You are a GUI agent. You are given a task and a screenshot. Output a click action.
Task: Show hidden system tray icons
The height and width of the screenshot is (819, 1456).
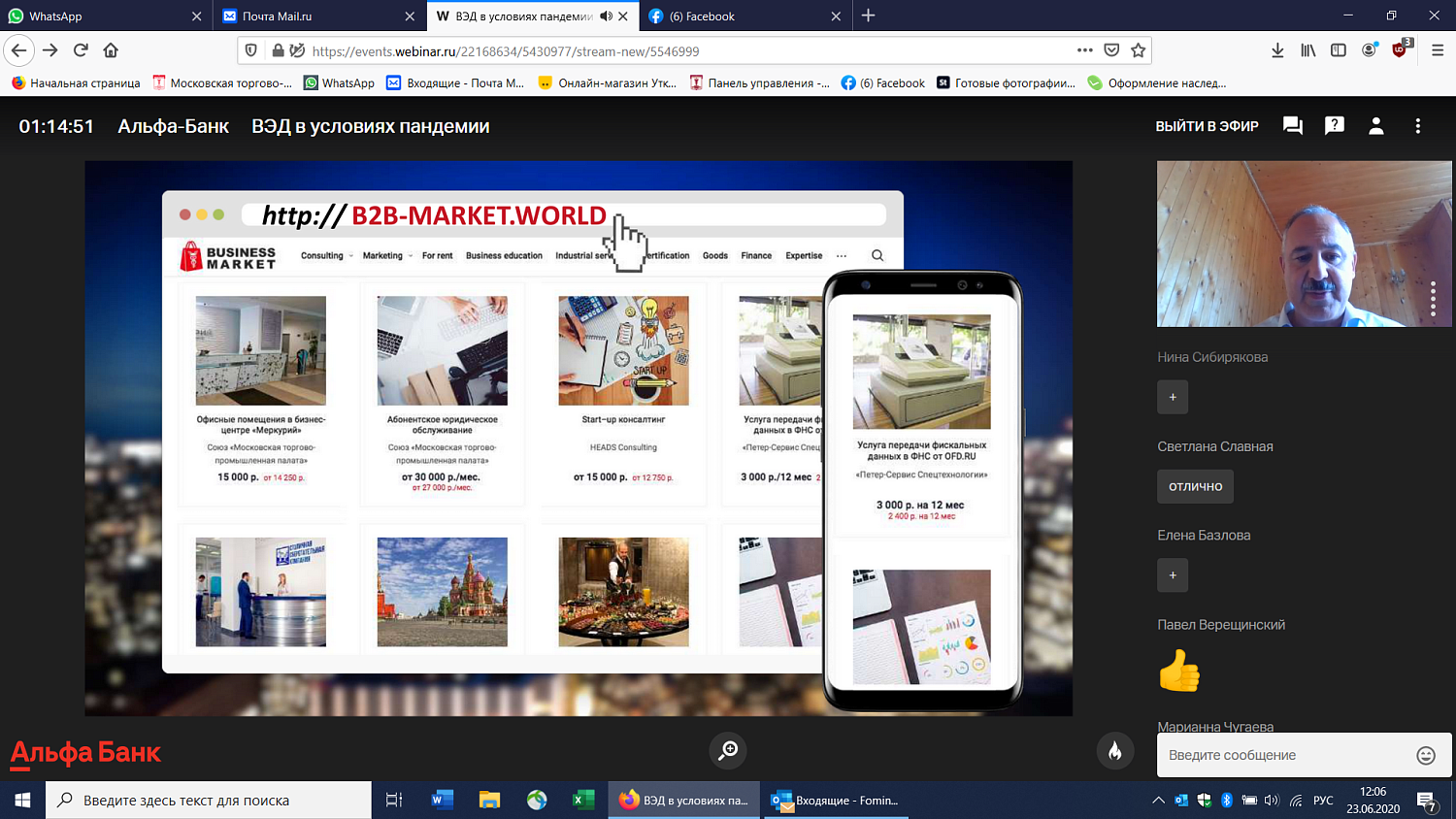1158,801
